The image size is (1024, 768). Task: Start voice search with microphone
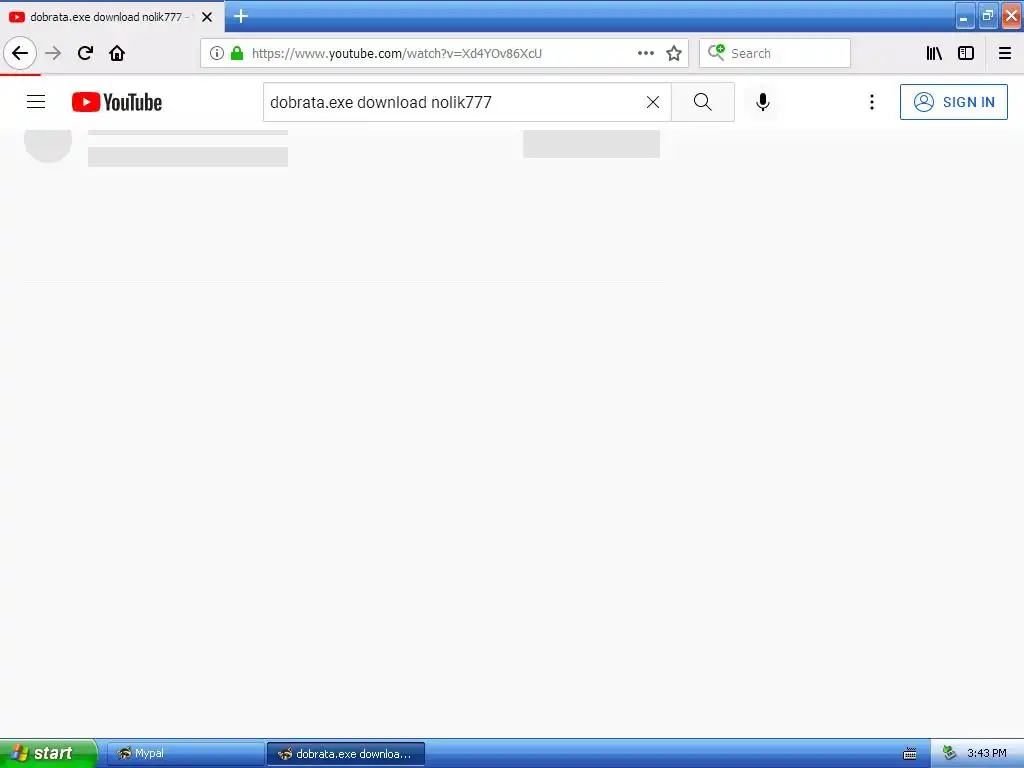pyautogui.click(x=762, y=102)
